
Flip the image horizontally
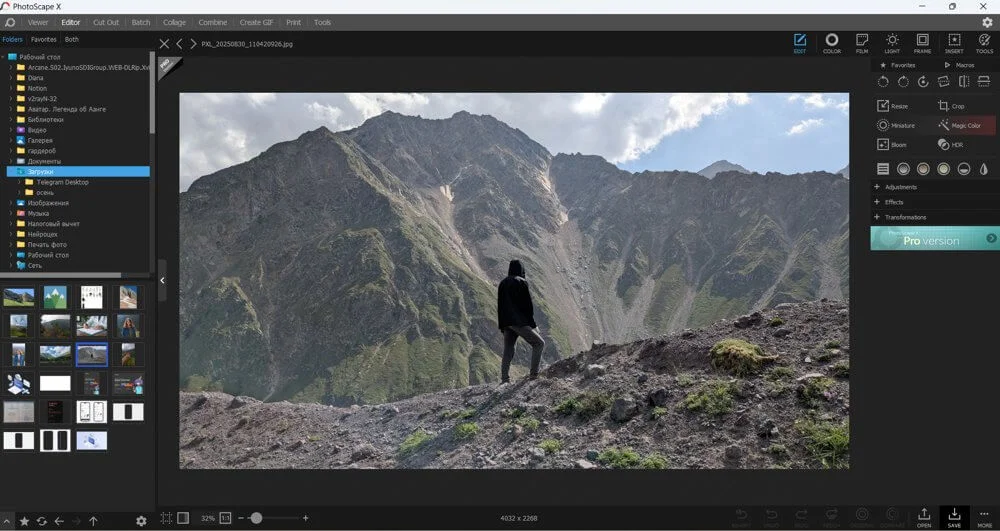pos(964,82)
